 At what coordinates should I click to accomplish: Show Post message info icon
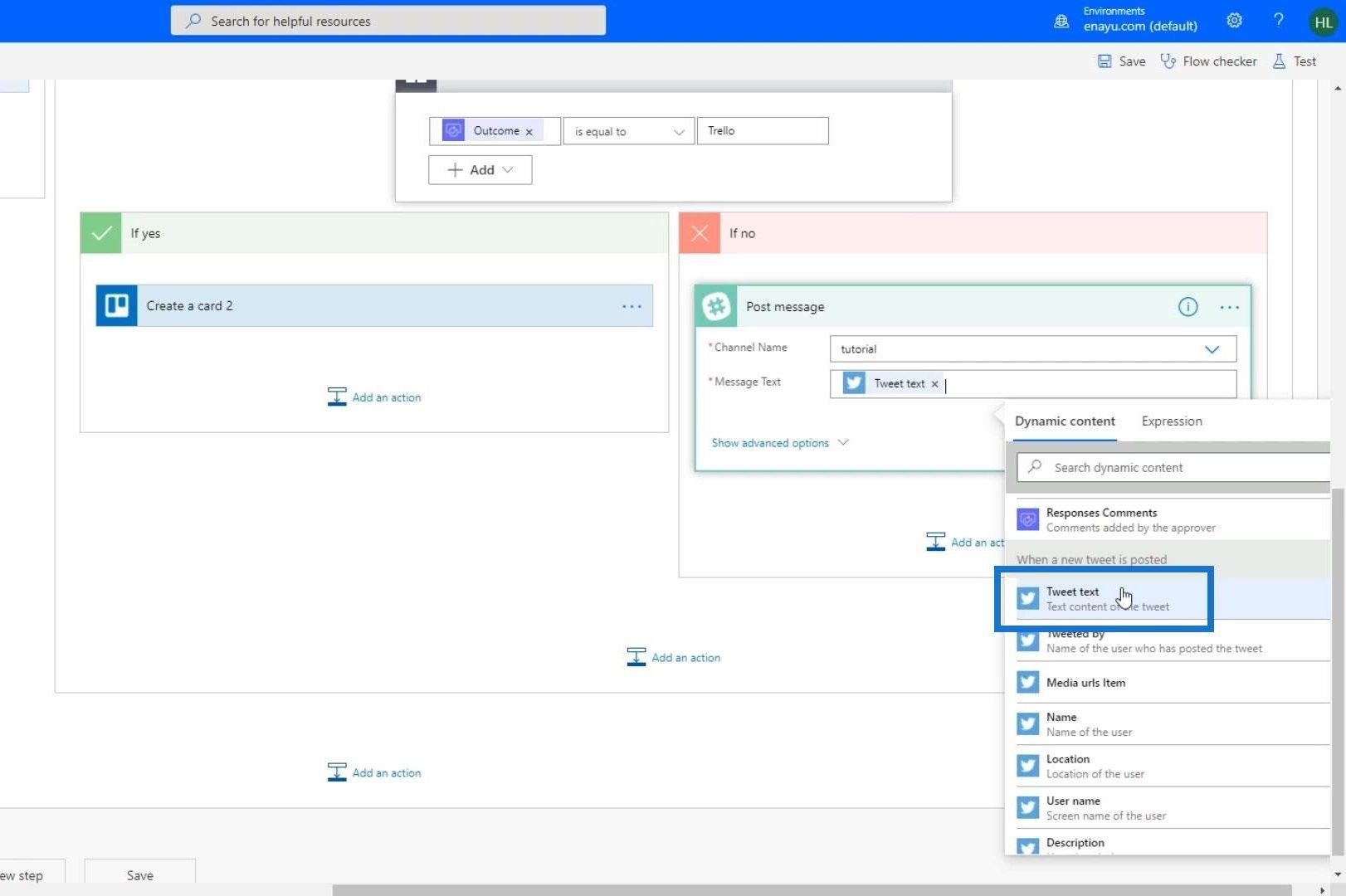1188,307
